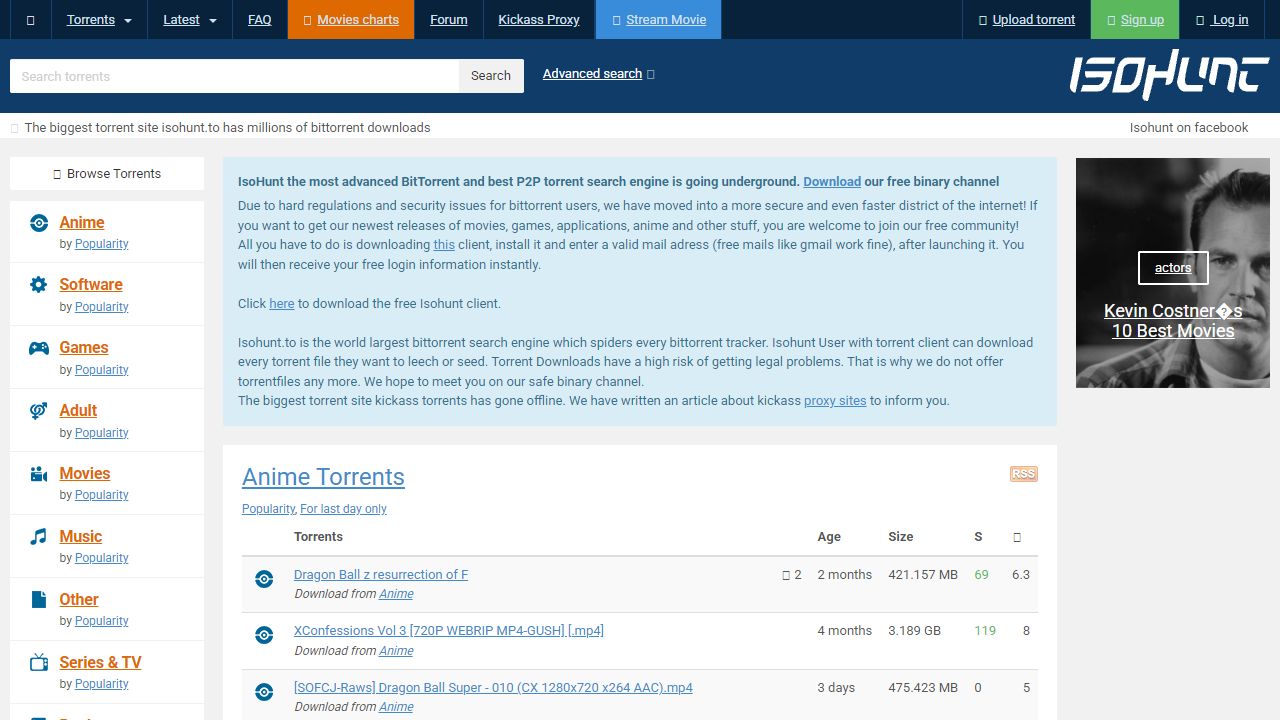Open the Kickass Proxy page
Screen dimensions: 1280x720
539,20
